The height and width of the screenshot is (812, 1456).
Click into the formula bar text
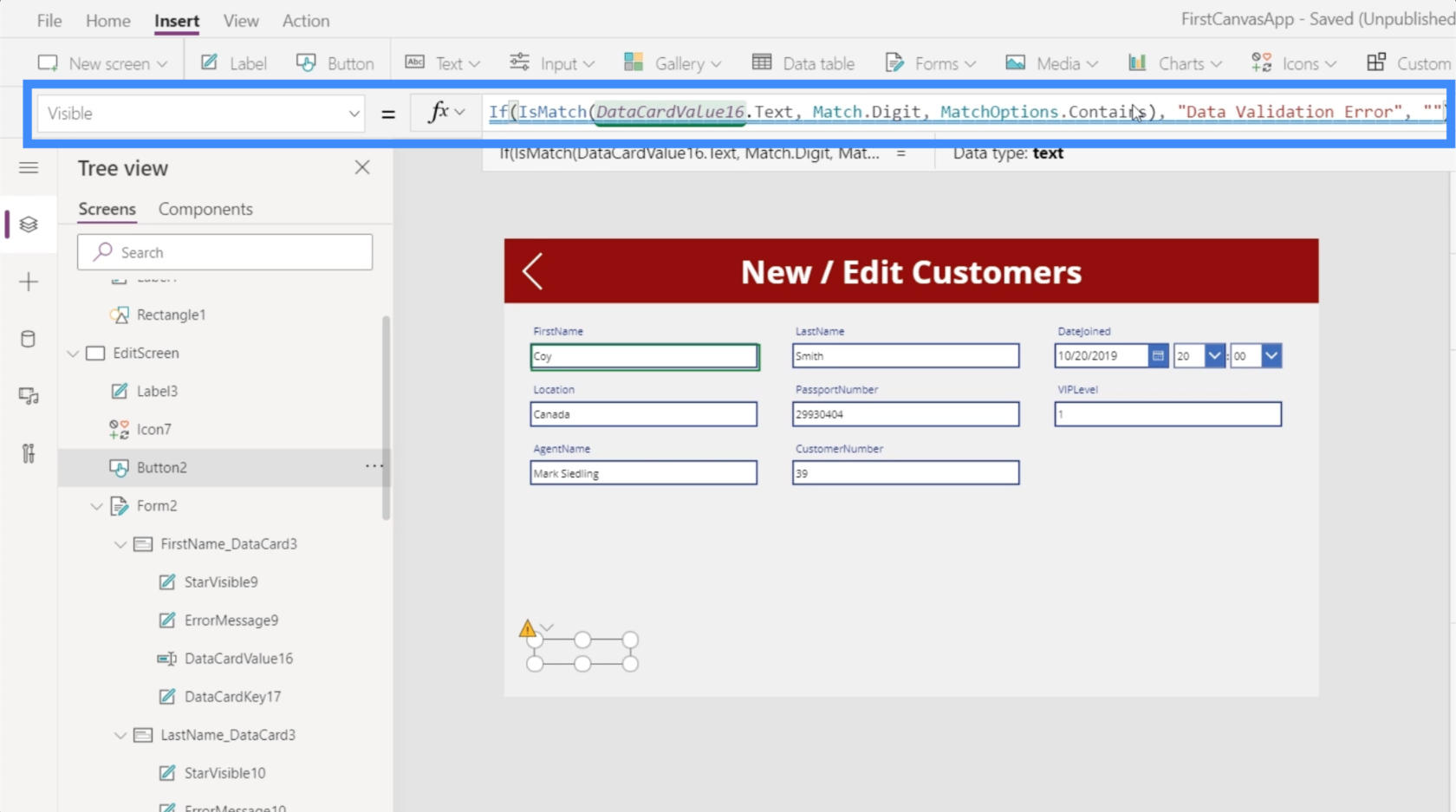pos(964,112)
